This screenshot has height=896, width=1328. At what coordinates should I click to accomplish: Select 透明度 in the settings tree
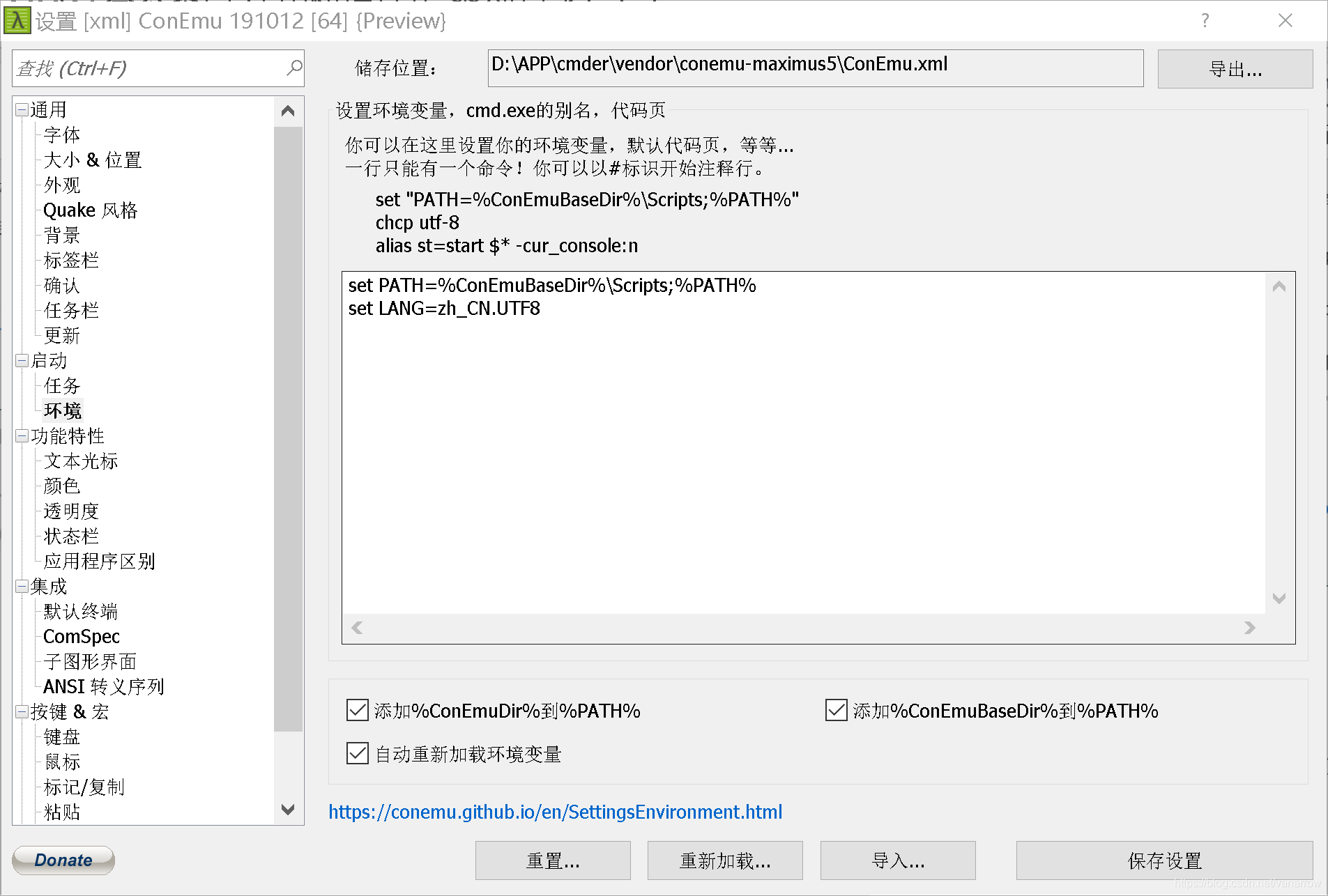coord(71,511)
